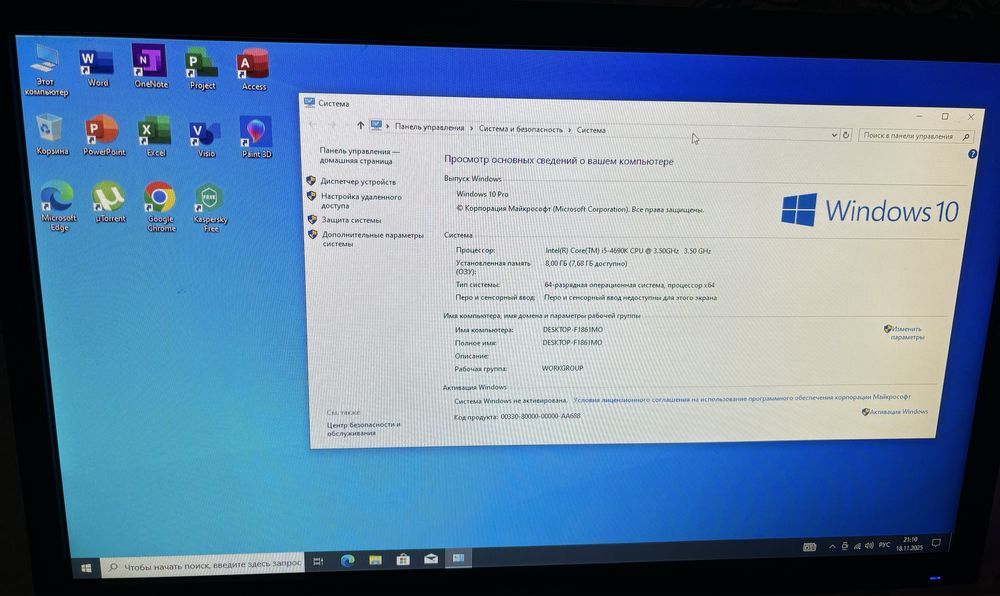1000x596 pixels.
Task: Launch the Project desktop shortcut
Action: tap(202, 69)
